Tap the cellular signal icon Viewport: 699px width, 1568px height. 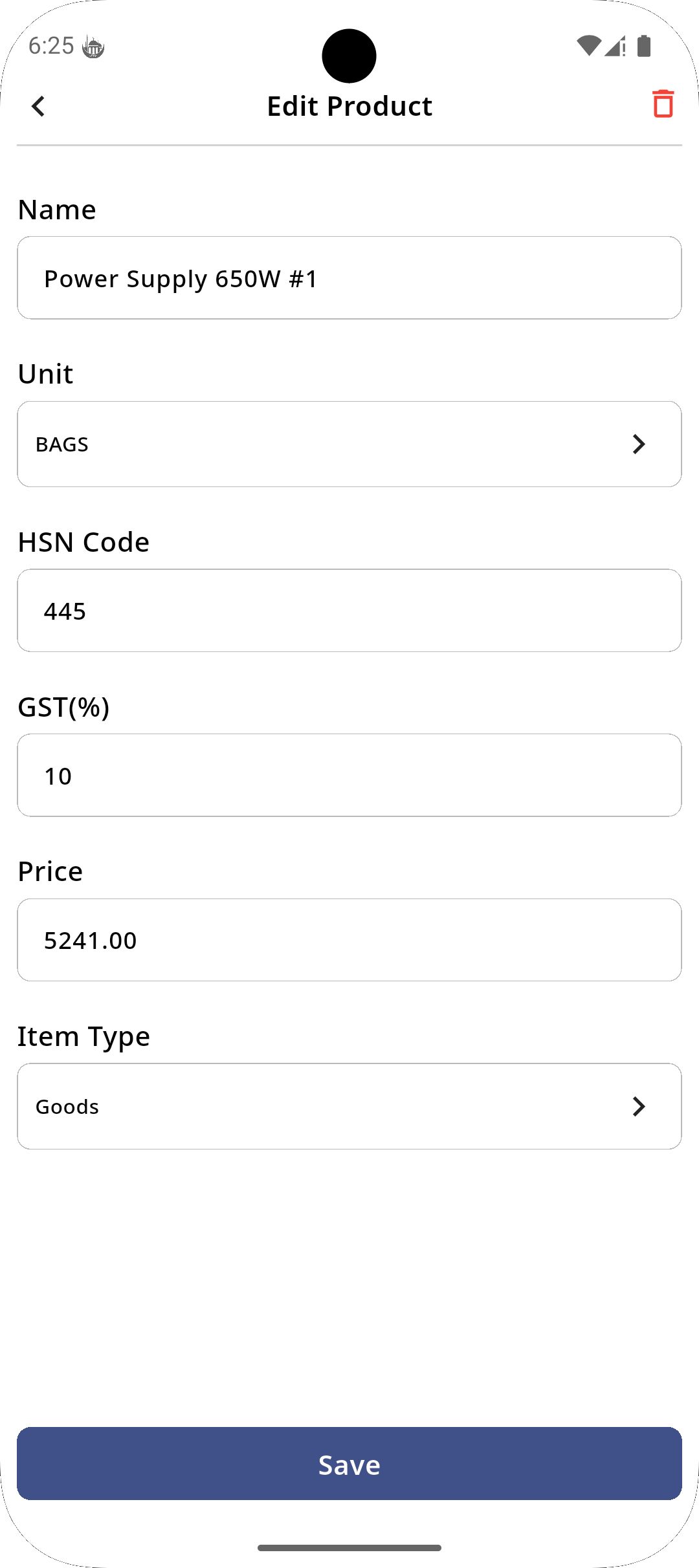(x=615, y=46)
